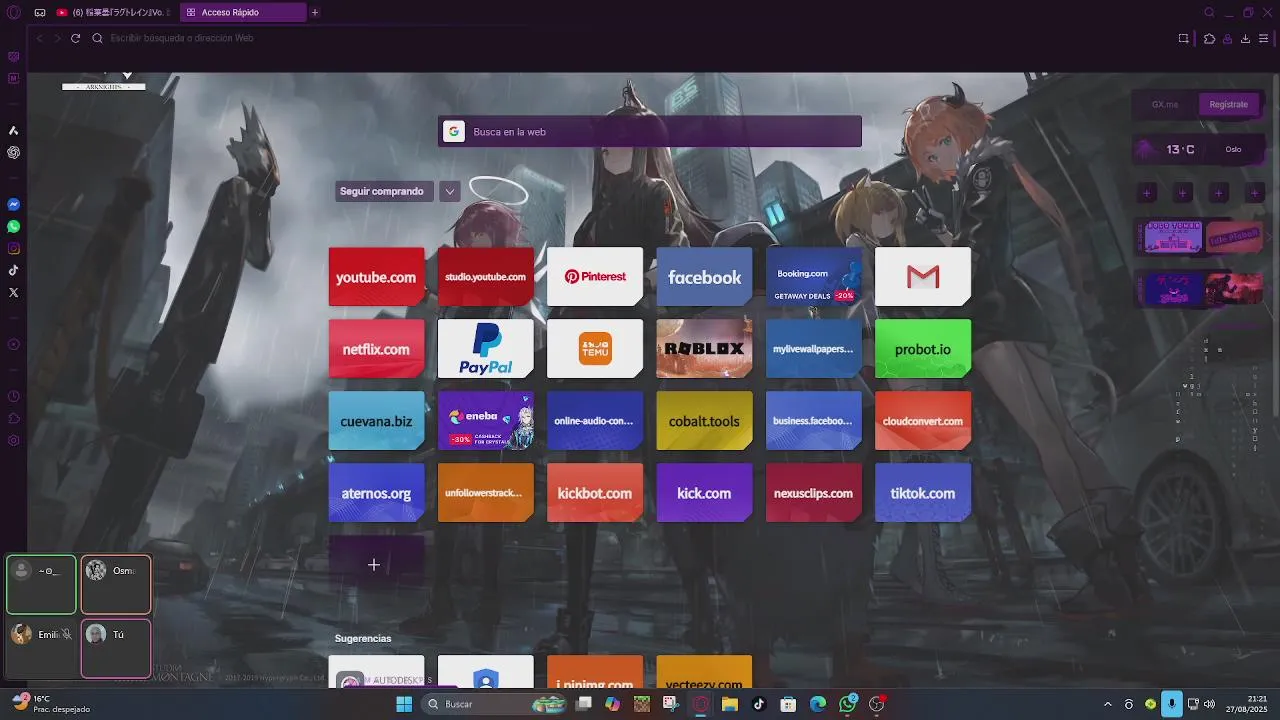Screen dimensions: 1280x720
Task: Click the Windows taskbar Buscar box
Action: pyautogui.click(x=492, y=704)
